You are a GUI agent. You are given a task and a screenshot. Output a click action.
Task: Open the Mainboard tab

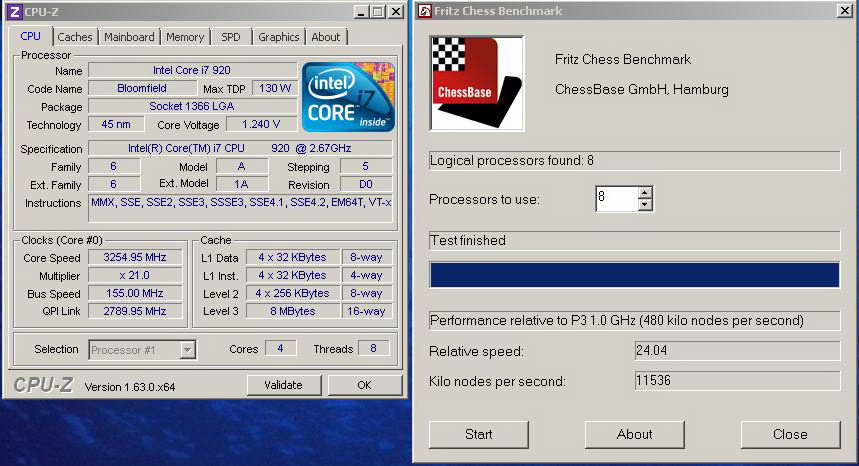129,37
